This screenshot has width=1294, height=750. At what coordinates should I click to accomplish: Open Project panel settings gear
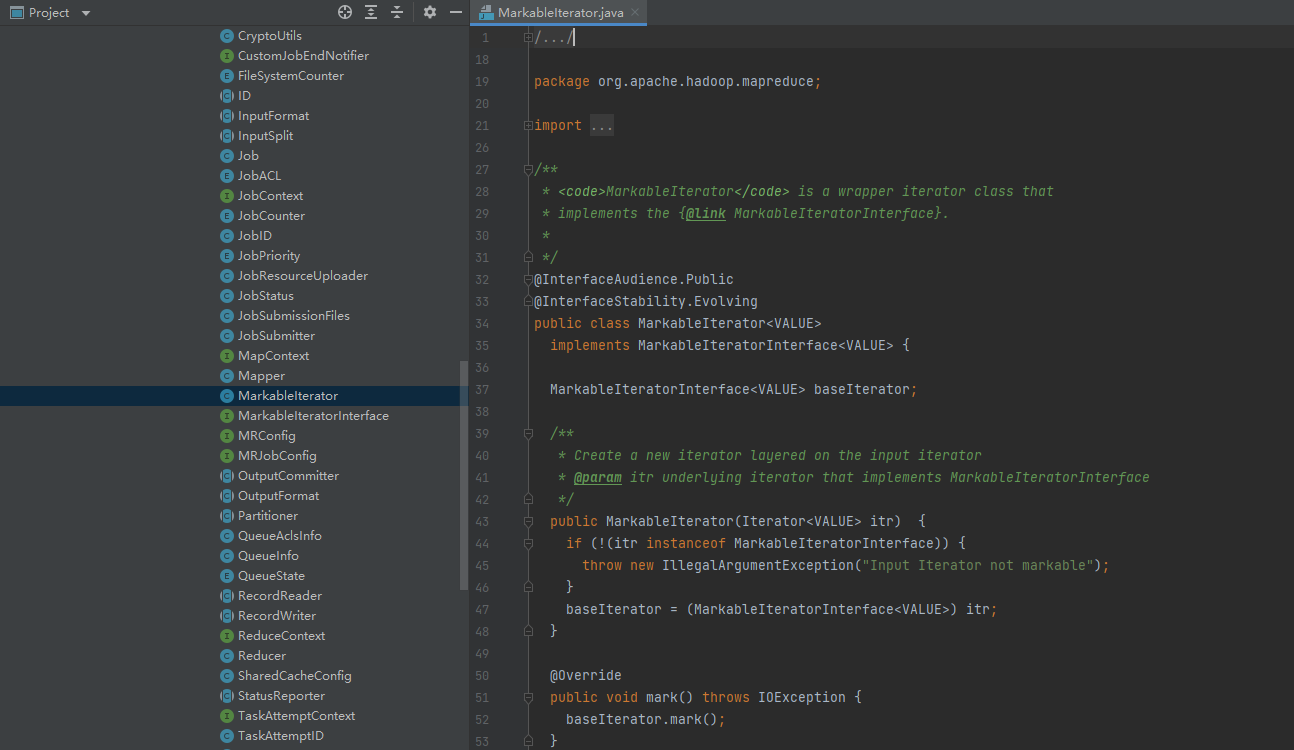click(430, 12)
